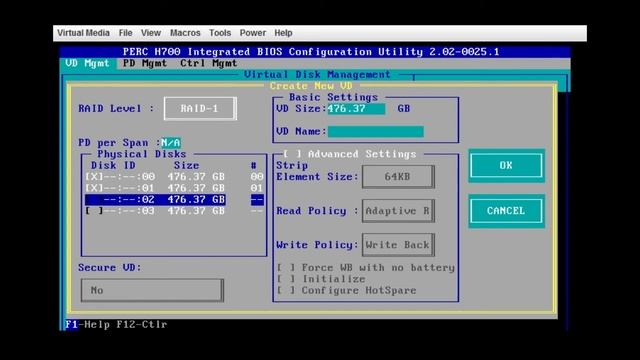Screen dimensions: 640x360
Task: Click the 00 span number for disk 00
Action: [x=257, y=177]
